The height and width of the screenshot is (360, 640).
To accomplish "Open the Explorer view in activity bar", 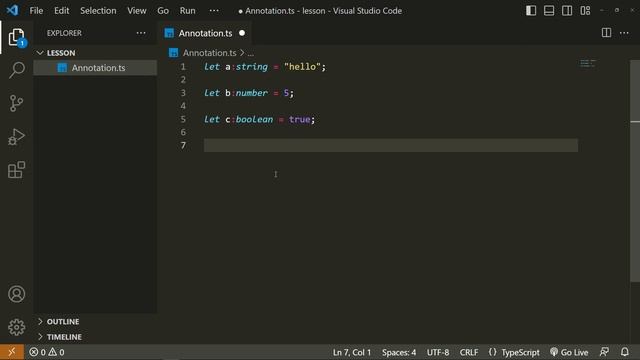I will pyautogui.click(x=16, y=37).
